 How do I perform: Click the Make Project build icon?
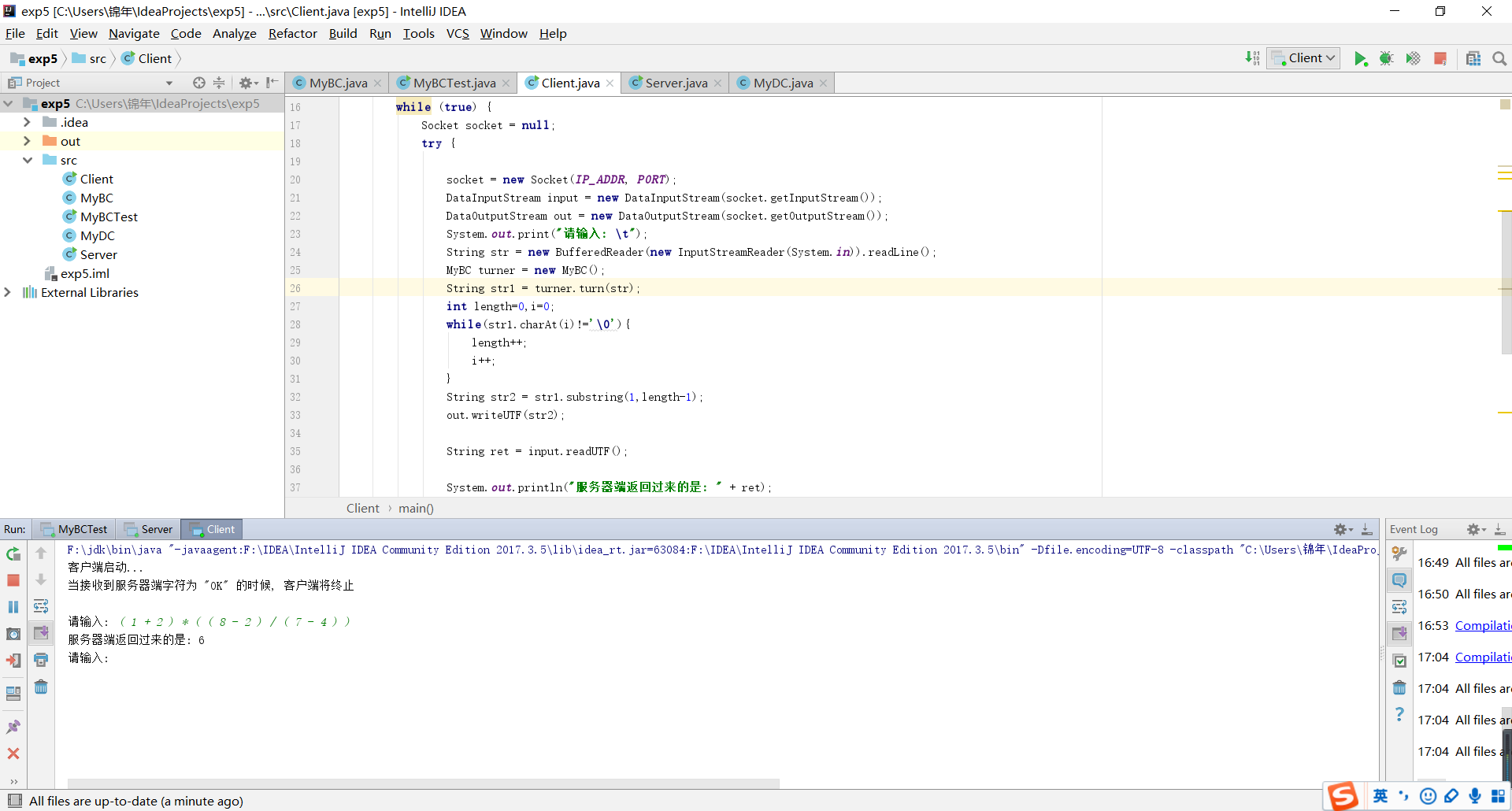[x=1253, y=58]
